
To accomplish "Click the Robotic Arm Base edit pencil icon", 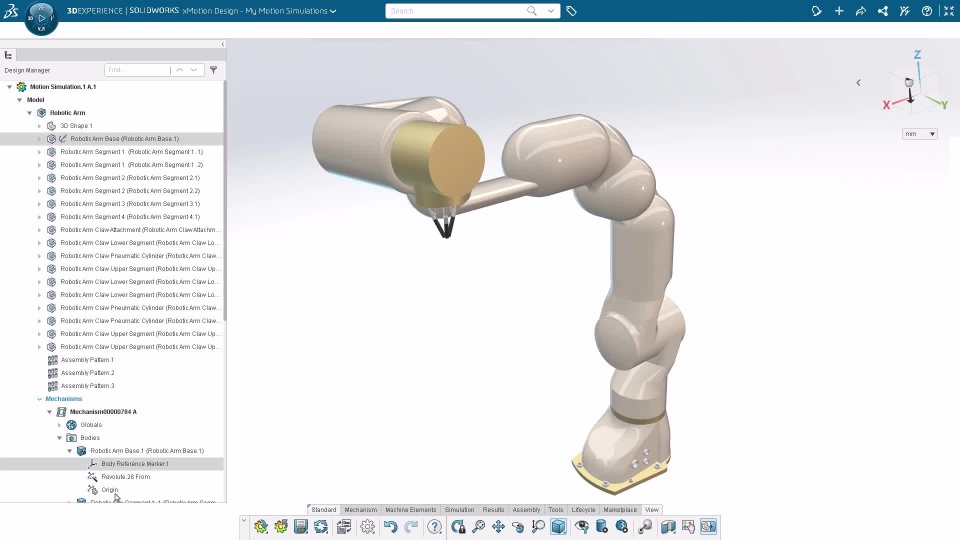I will click(x=62, y=139).
